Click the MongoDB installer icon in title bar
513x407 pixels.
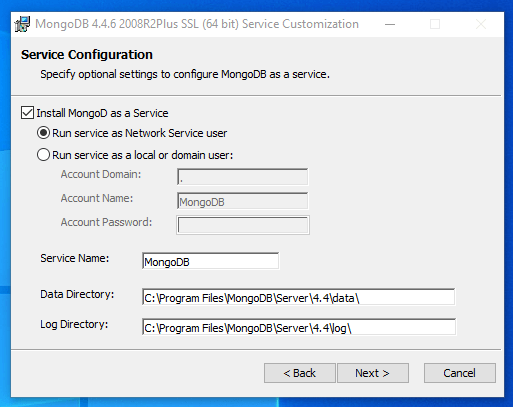tap(22, 24)
